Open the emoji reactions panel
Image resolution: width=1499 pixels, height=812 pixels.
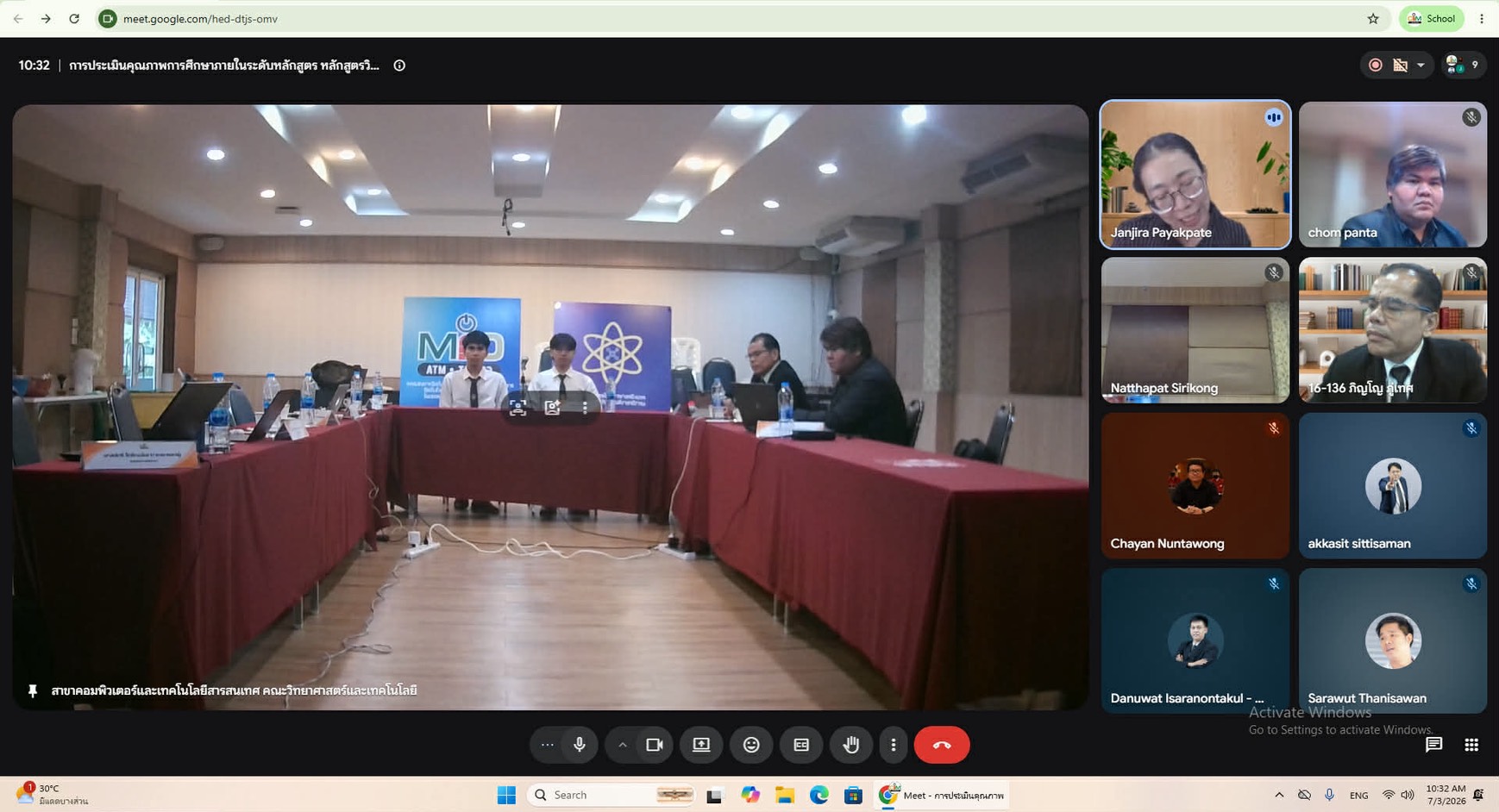point(751,745)
